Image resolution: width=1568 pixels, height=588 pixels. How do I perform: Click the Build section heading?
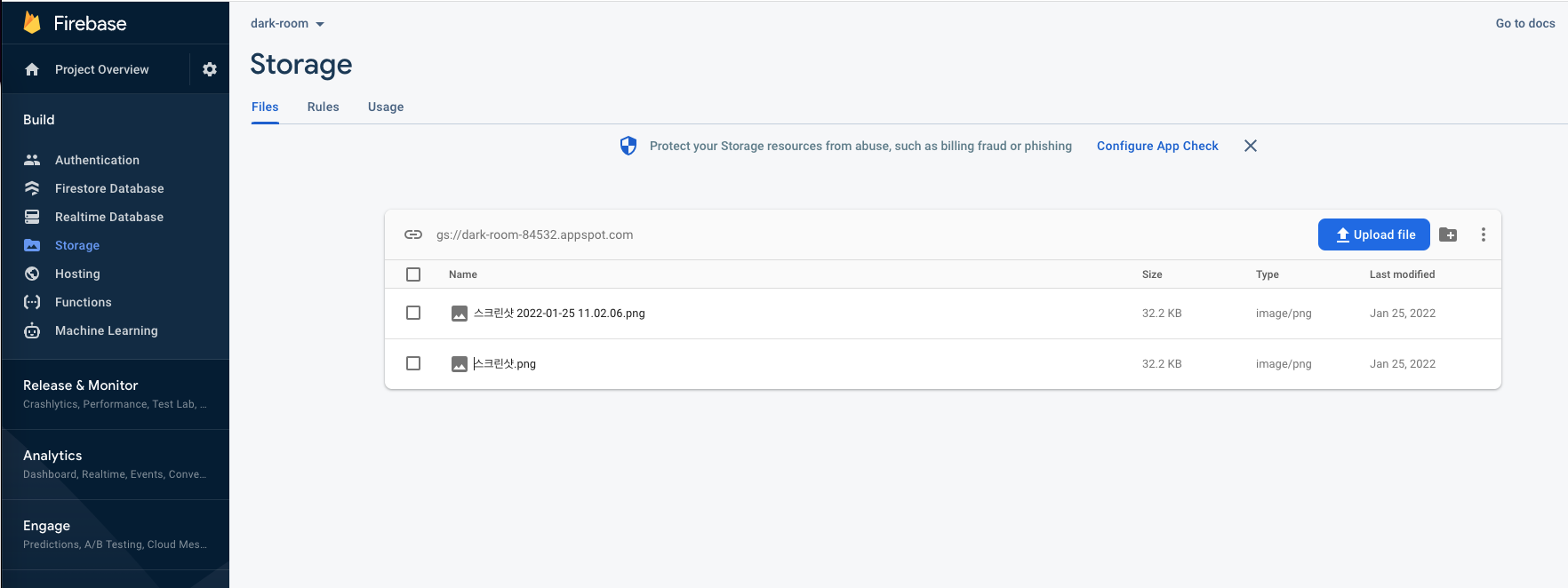click(39, 120)
